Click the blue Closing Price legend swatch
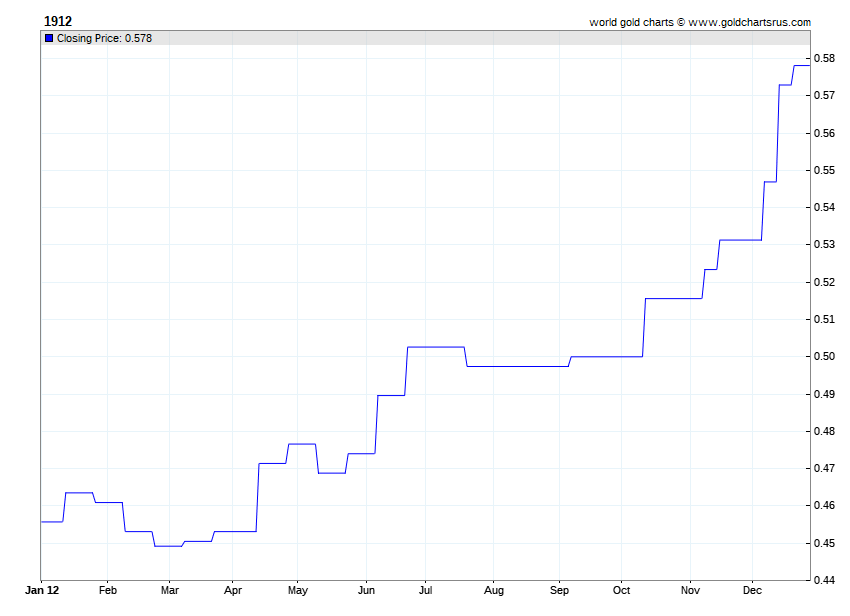Viewport: 850px width, 616px height. tap(49, 38)
